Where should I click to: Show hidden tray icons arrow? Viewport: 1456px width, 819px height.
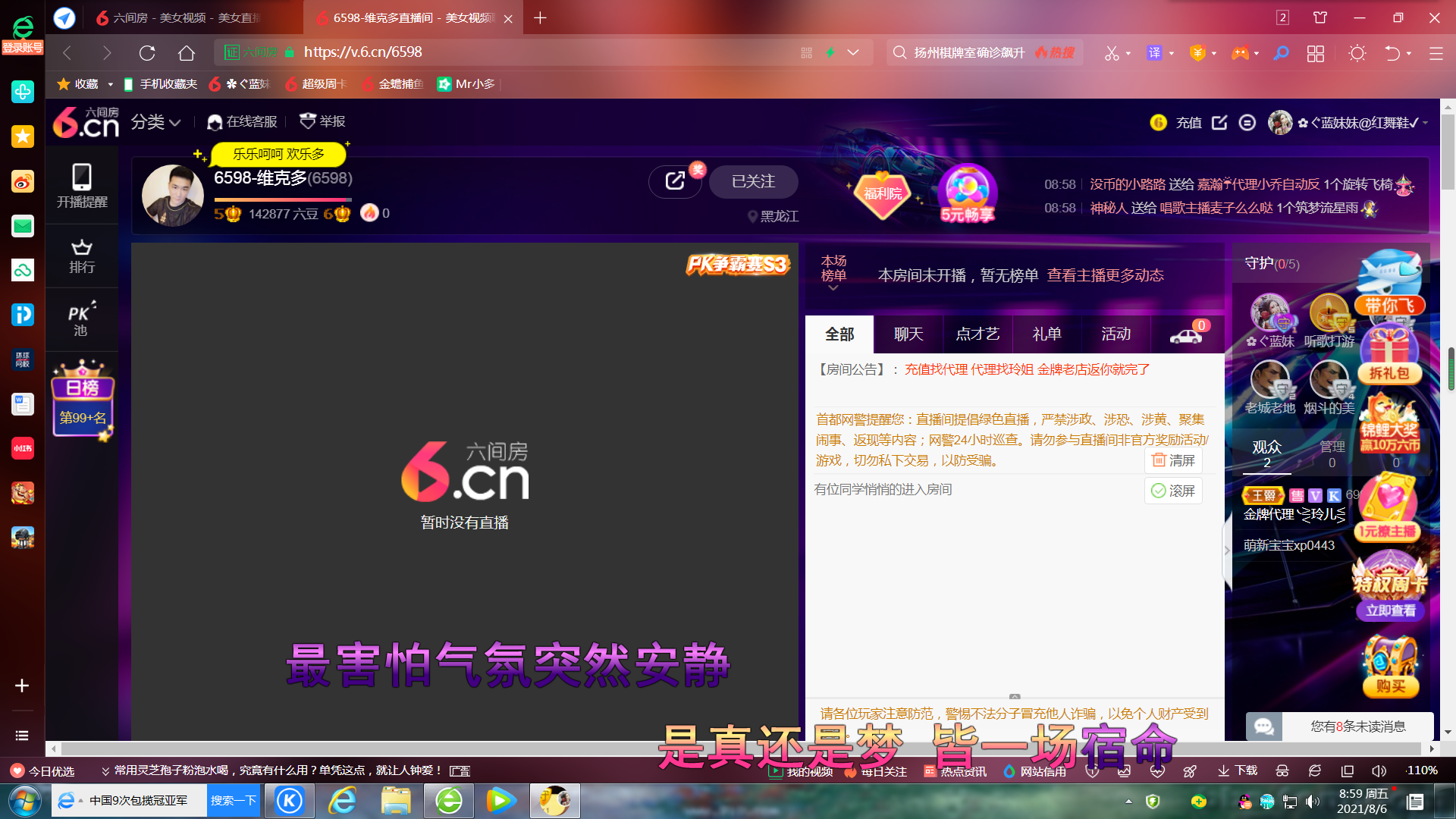pyautogui.click(x=1128, y=801)
